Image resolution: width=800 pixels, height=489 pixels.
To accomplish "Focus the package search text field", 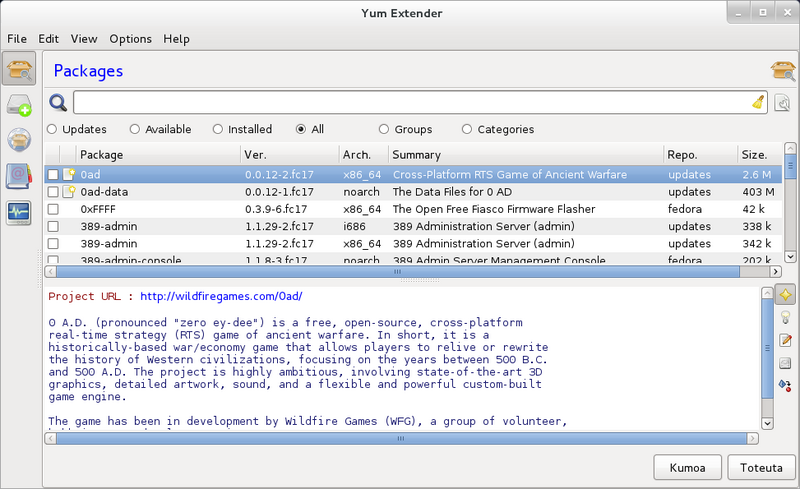I will point(410,102).
